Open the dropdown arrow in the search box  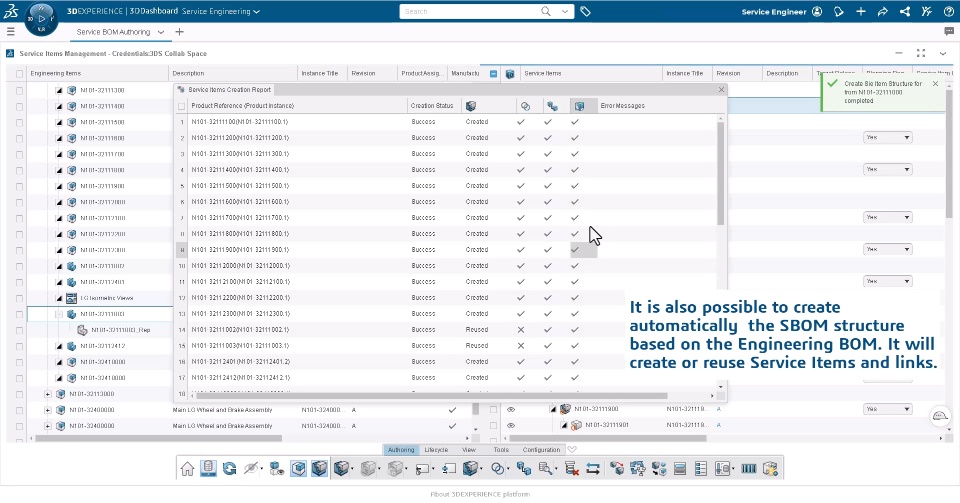pyautogui.click(x=564, y=11)
